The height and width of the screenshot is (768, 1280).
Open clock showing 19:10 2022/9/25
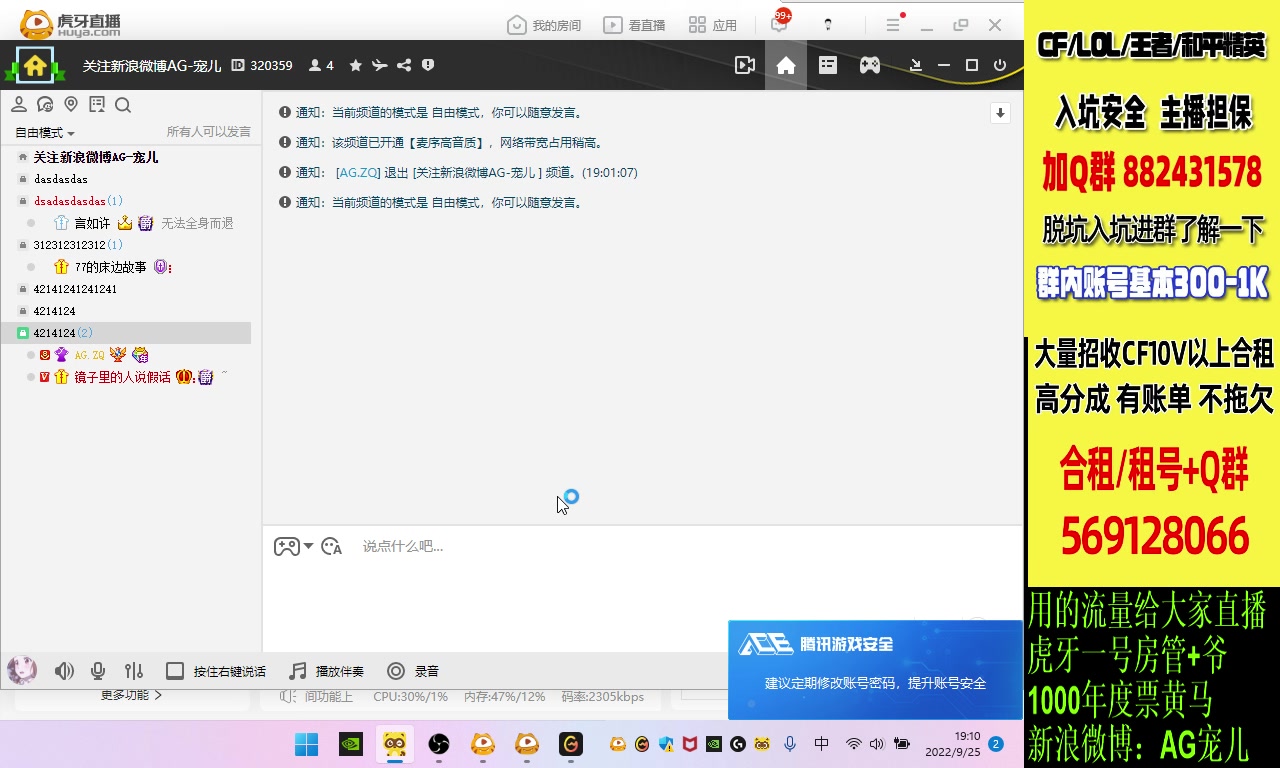click(x=953, y=744)
